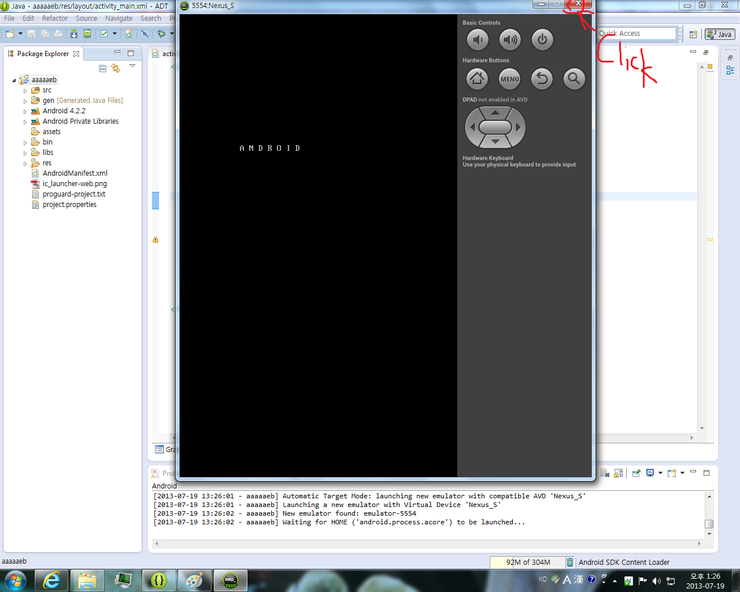Expand the src folder
This screenshot has height=592, width=740.
tap(25, 90)
